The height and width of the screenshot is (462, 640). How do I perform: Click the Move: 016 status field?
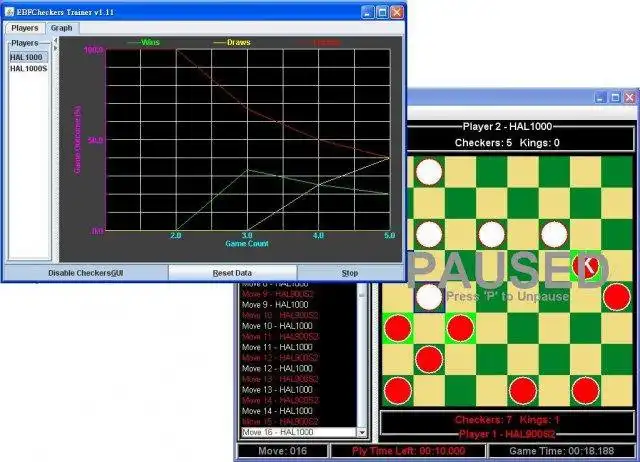click(x=282, y=451)
